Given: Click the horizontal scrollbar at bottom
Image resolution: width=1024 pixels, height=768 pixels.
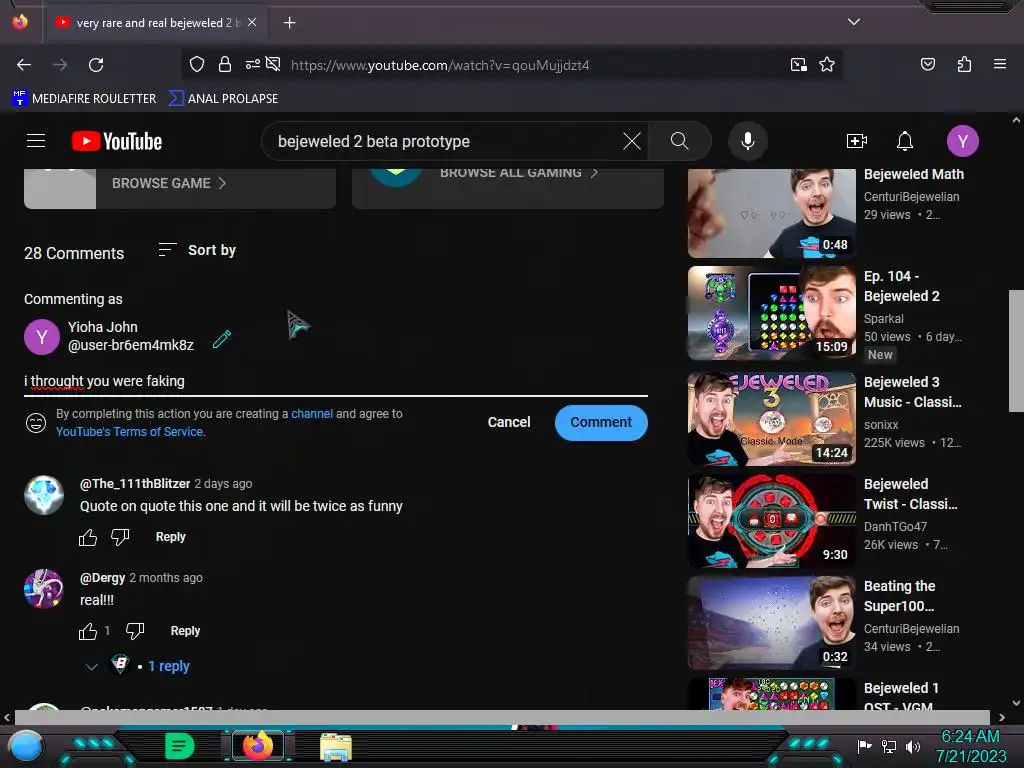Looking at the screenshot, I should click(502, 716).
